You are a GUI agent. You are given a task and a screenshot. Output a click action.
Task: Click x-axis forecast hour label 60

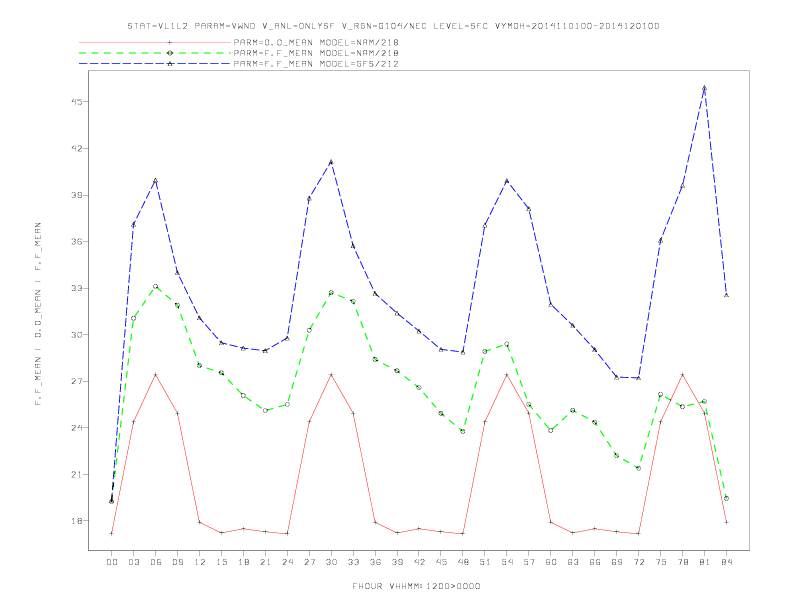click(551, 562)
